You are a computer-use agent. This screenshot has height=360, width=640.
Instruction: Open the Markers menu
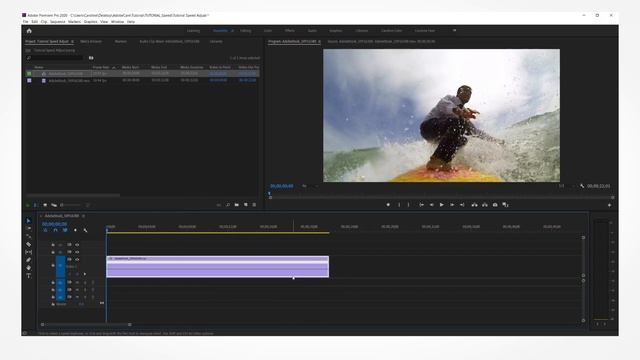pos(74,22)
